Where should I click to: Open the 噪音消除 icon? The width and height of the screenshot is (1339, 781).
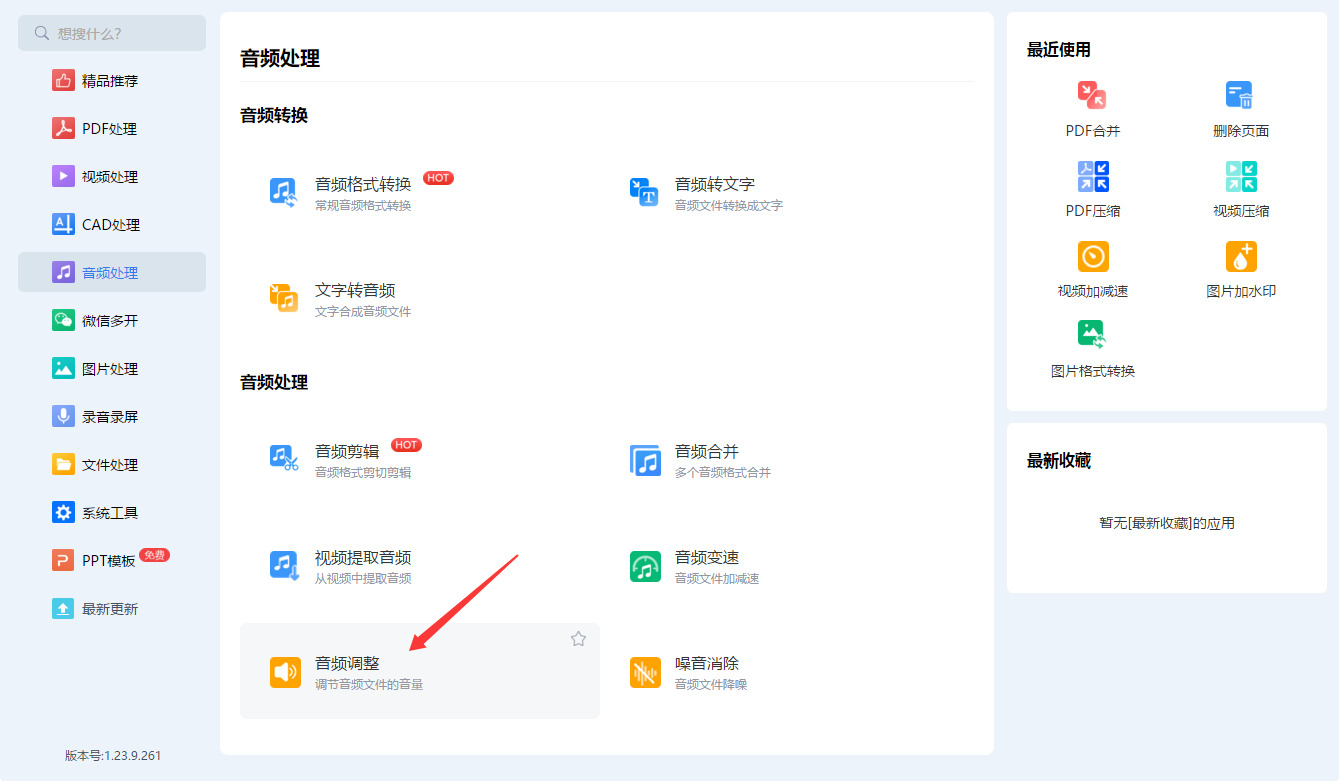click(x=645, y=672)
